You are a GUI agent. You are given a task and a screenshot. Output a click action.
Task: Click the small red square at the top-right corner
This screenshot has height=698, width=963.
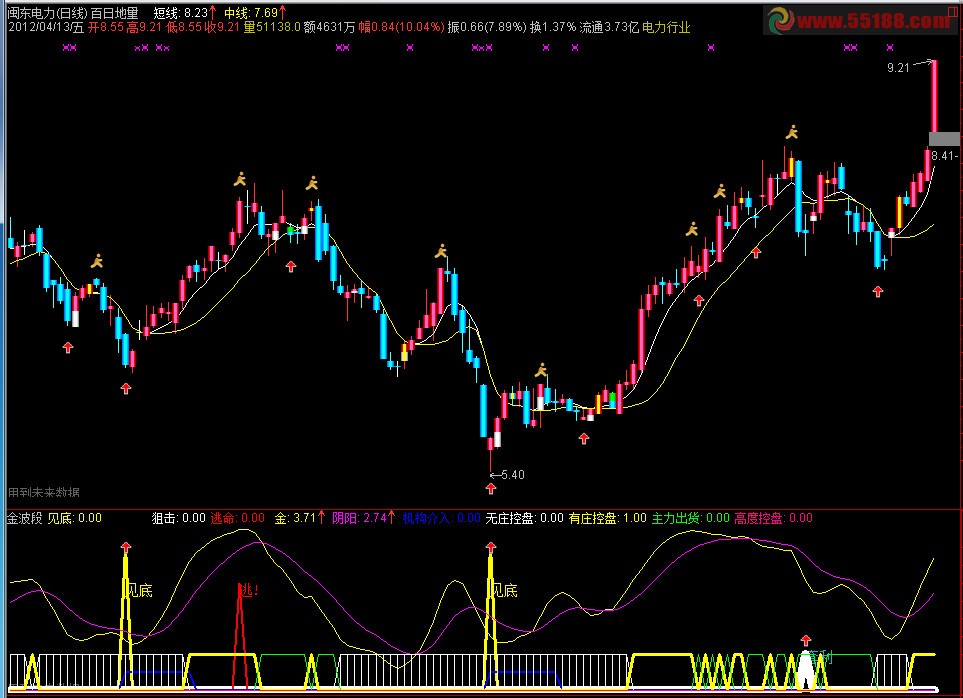click(x=953, y=12)
